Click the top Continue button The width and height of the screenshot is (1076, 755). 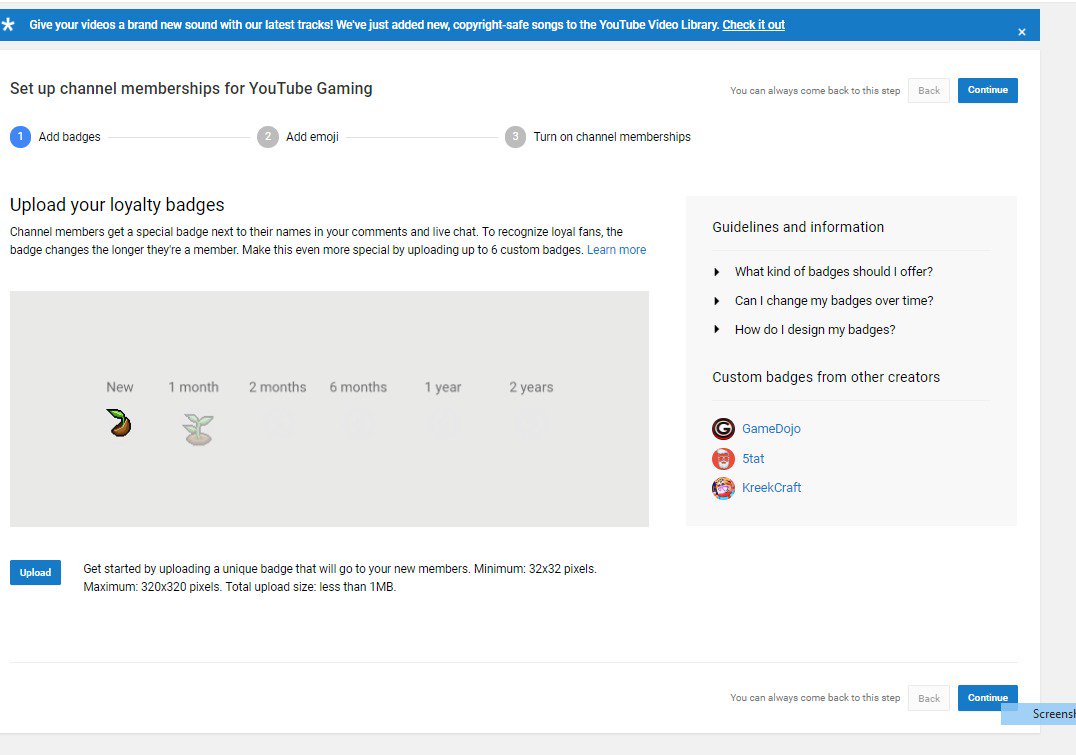(x=987, y=90)
